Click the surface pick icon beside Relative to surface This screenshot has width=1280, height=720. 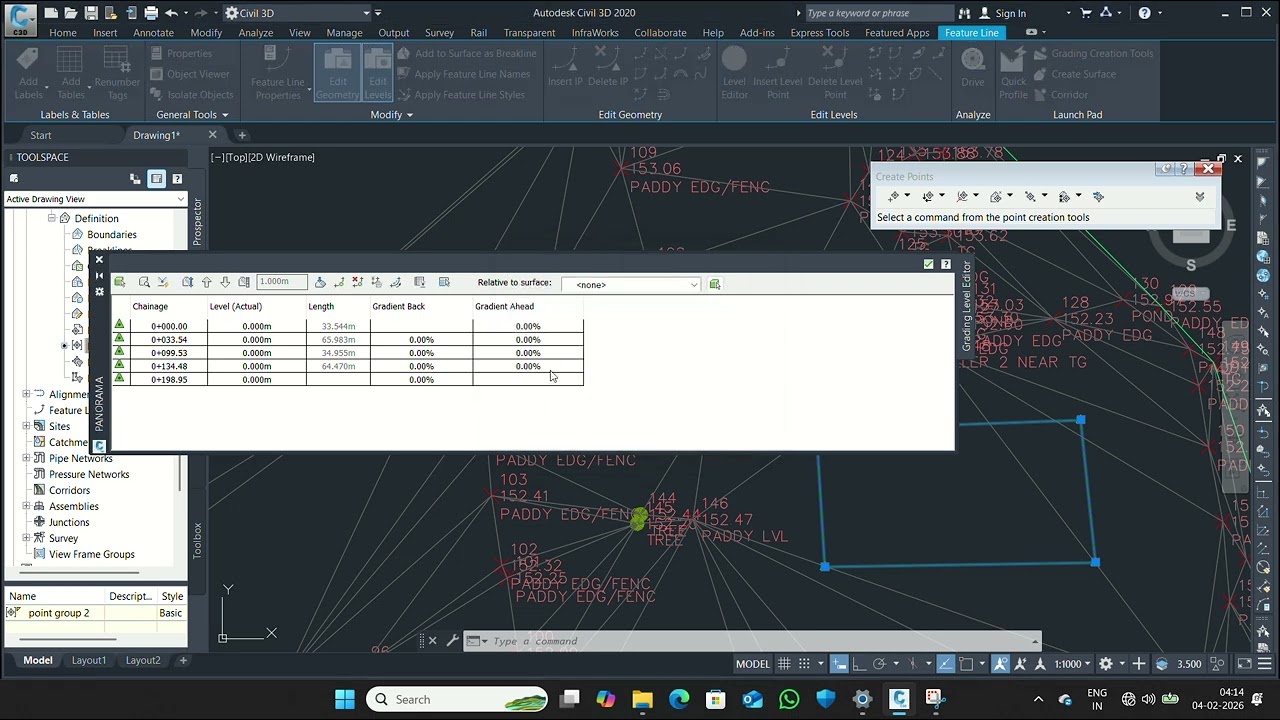pos(715,284)
